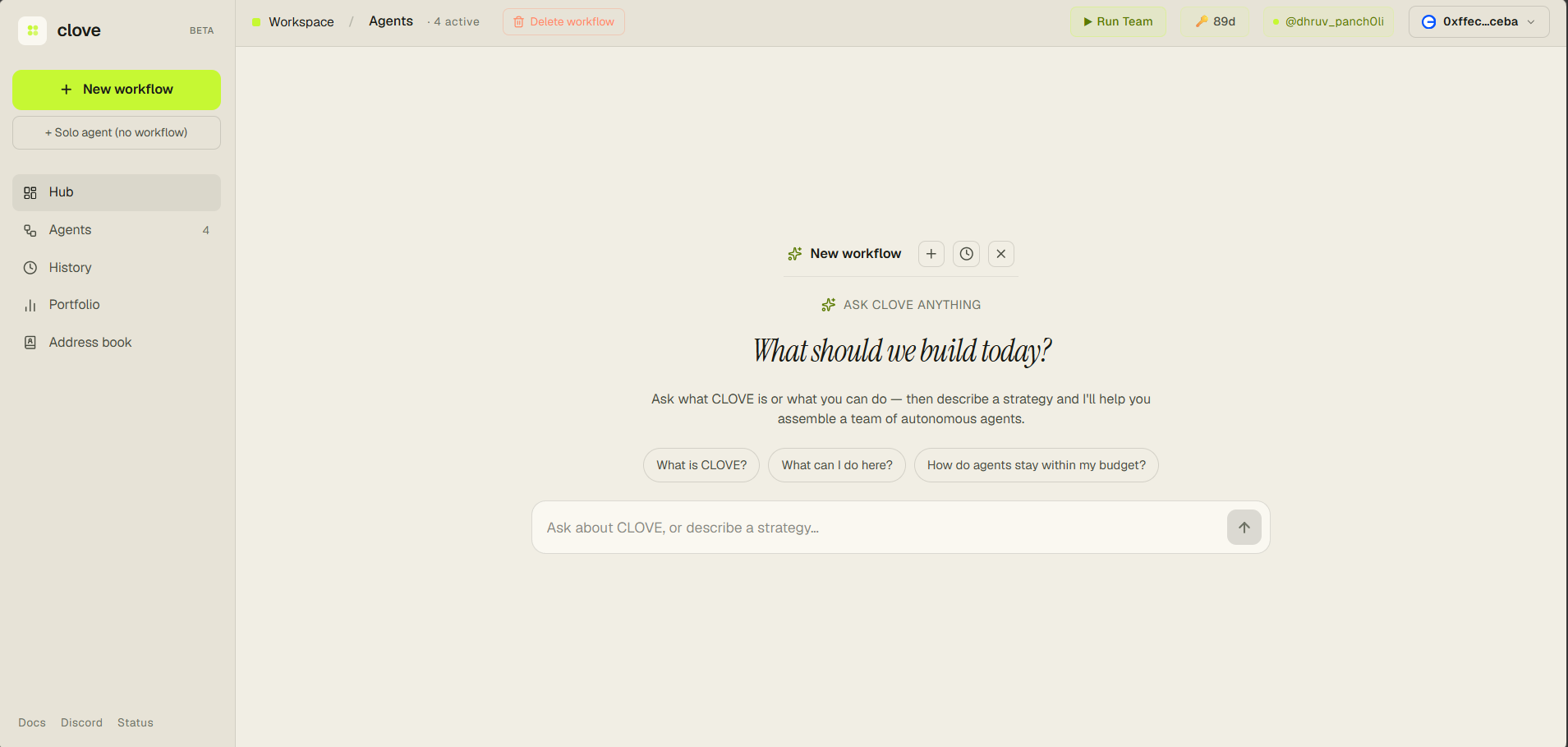Click the chevron of wallet dropdown
This screenshot has width=1568, height=747.
pos(1531,22)
